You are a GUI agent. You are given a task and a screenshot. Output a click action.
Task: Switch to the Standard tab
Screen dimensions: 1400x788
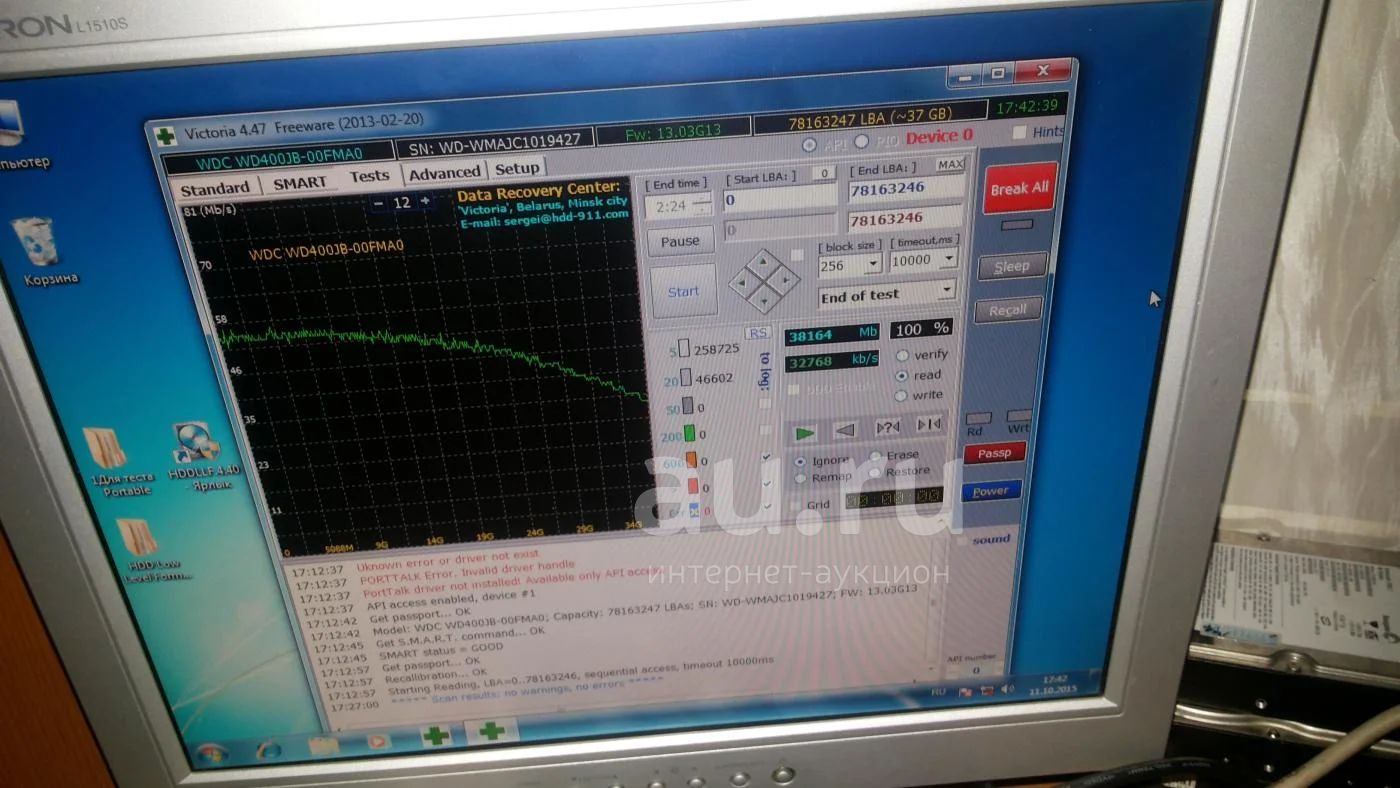(215, 188)
